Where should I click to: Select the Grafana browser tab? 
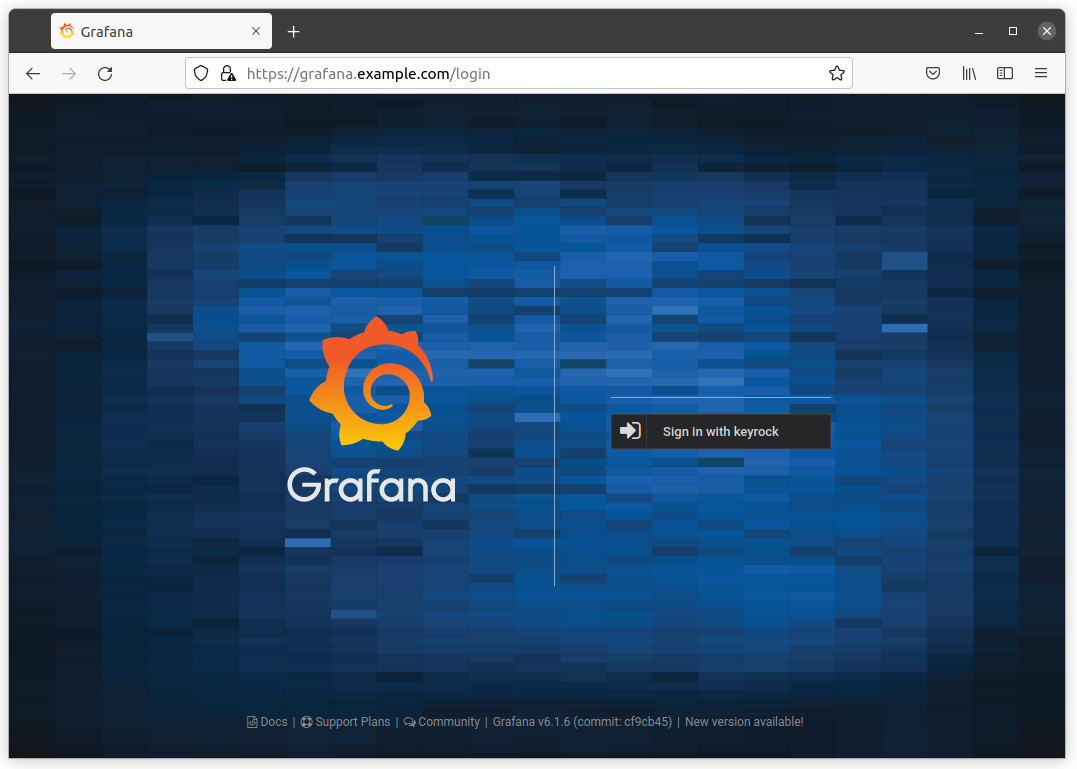(161, 31)
